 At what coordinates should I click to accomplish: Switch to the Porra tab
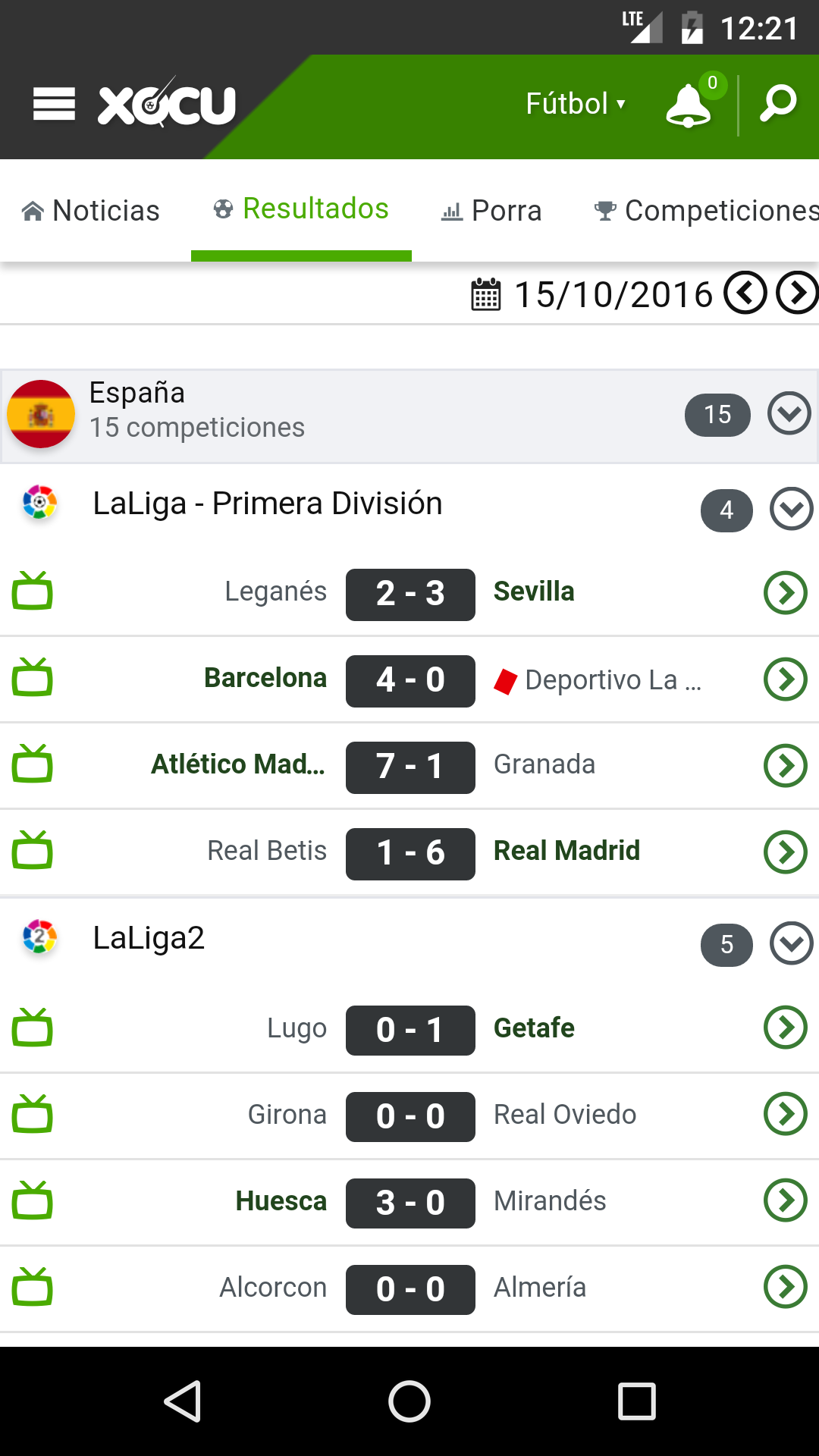coord(491,211)
